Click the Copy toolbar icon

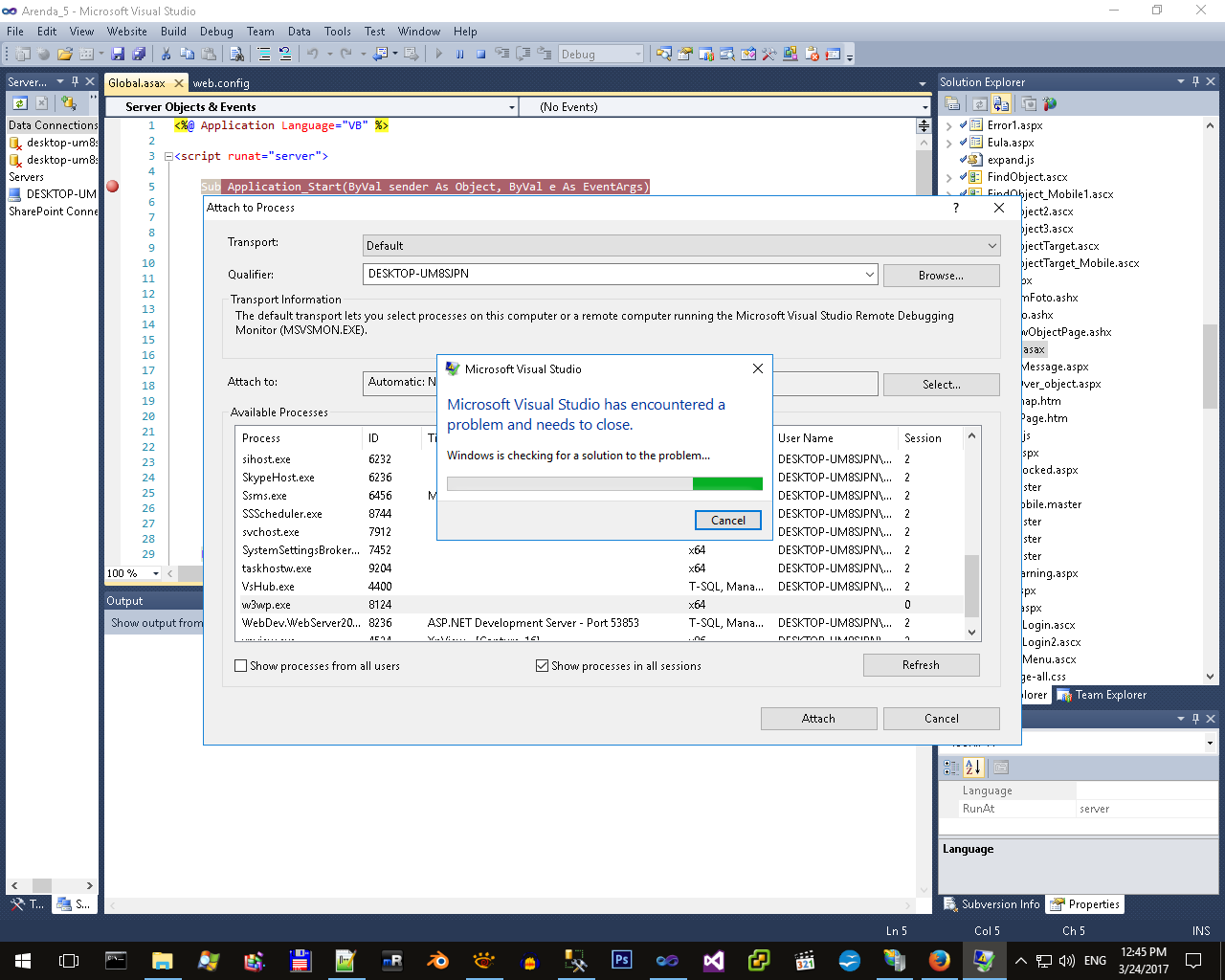coord(188,55)
